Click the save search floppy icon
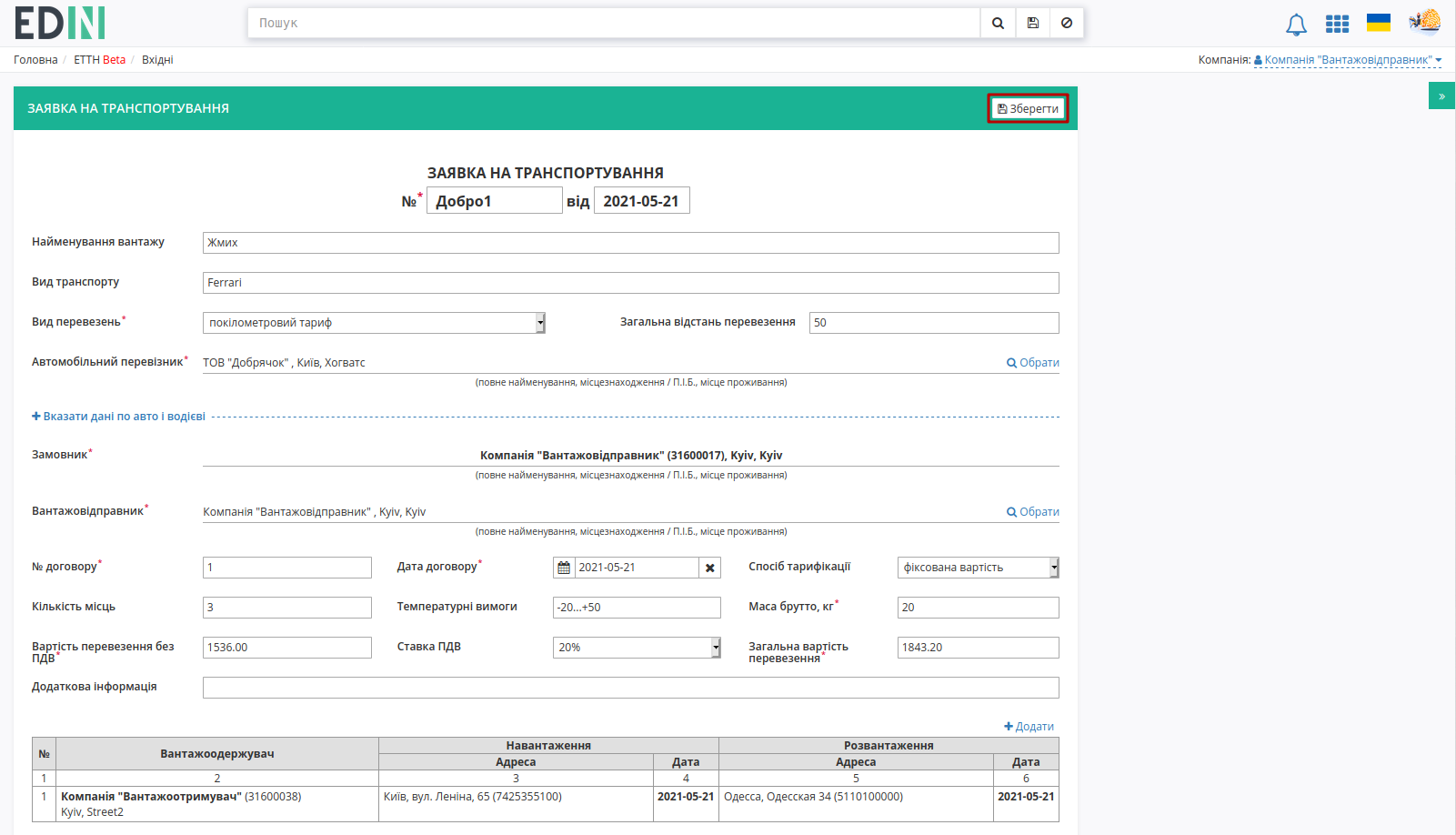 click(x=1032, y=23)
